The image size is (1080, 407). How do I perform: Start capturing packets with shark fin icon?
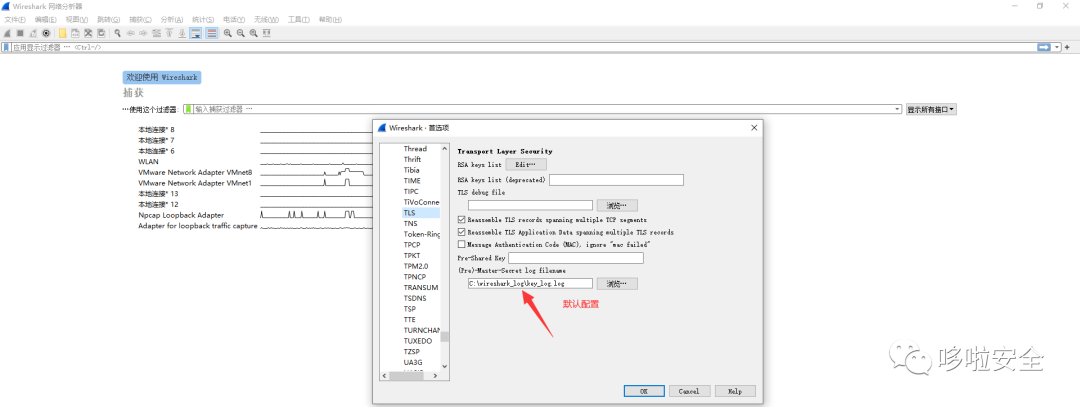coord(7,33)
